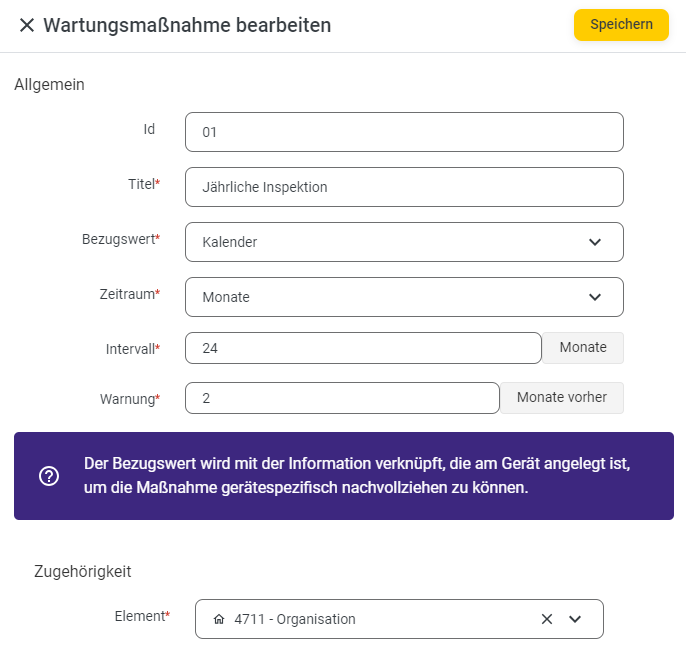
Task: Clear the Element selection with the X
Action: coord(547,619)
